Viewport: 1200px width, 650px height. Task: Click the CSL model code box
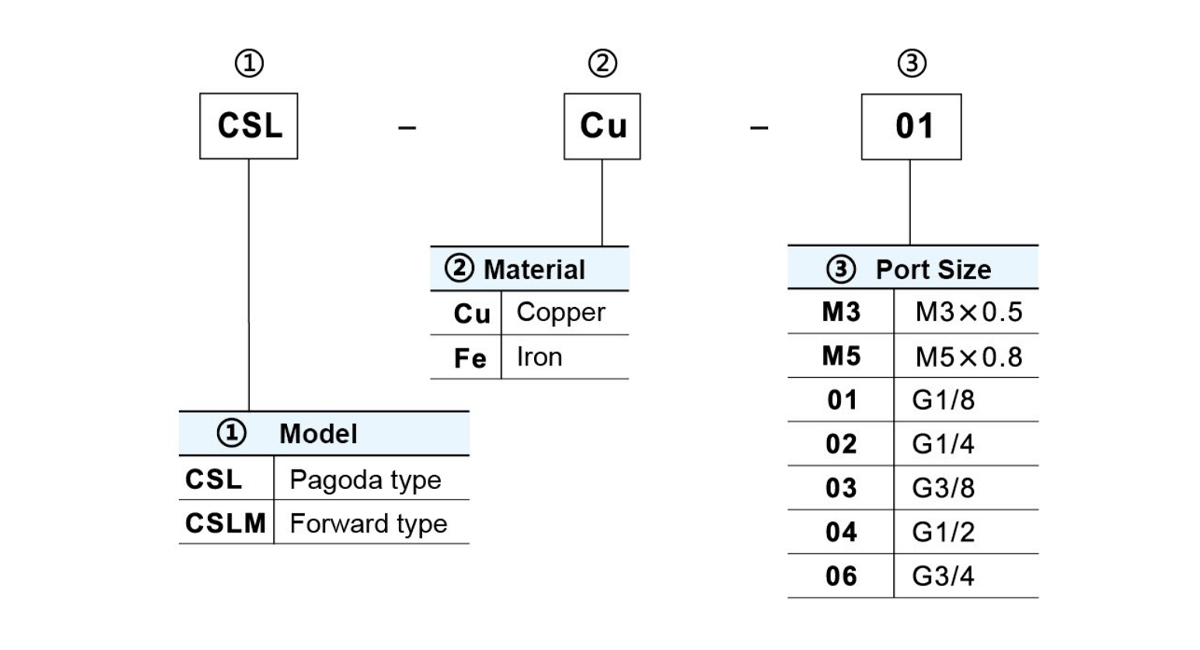tap(249, 126)
